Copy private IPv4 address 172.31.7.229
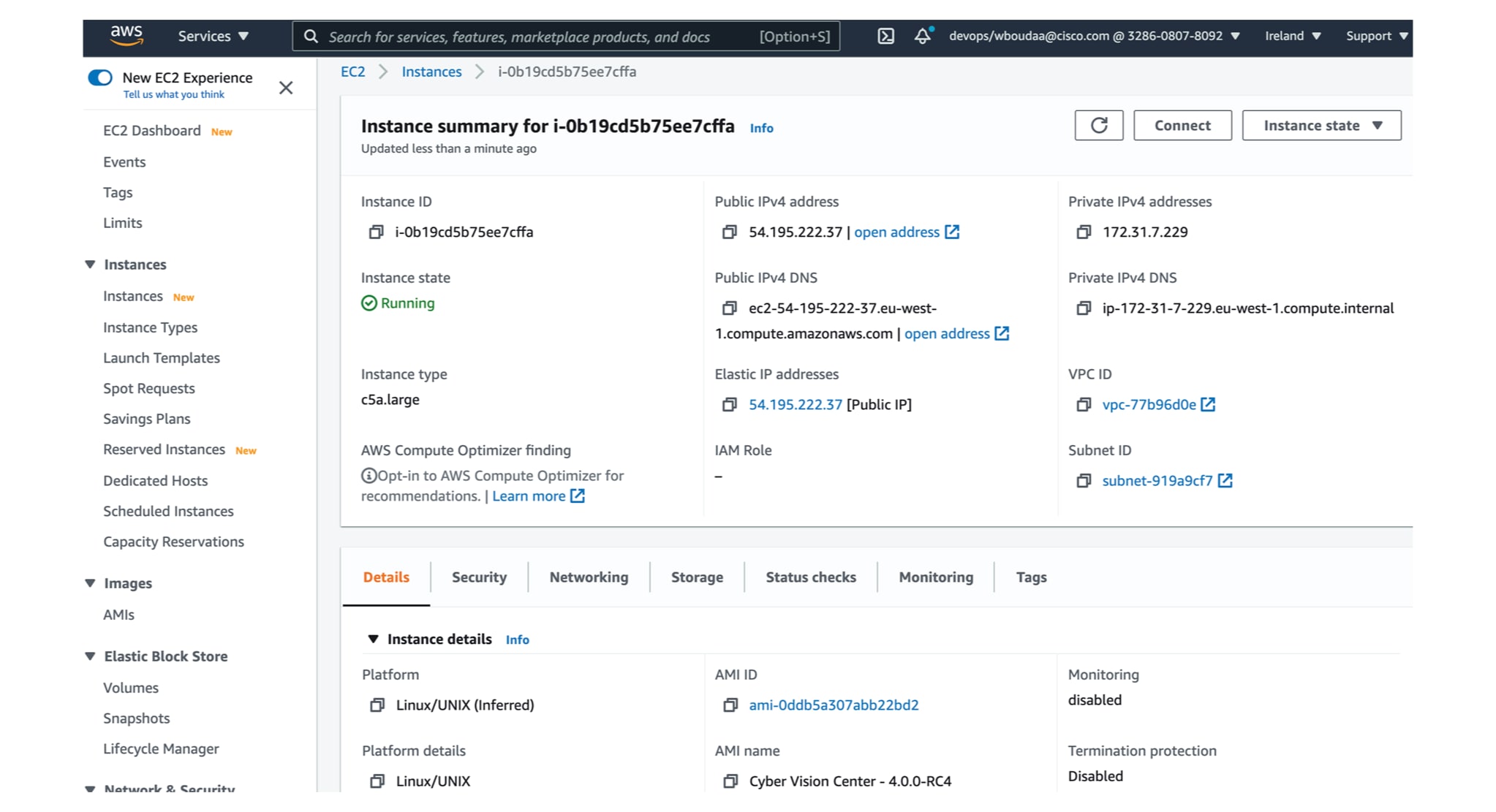Screen dimensions: 1496x812 click(x=1084, y=232)
